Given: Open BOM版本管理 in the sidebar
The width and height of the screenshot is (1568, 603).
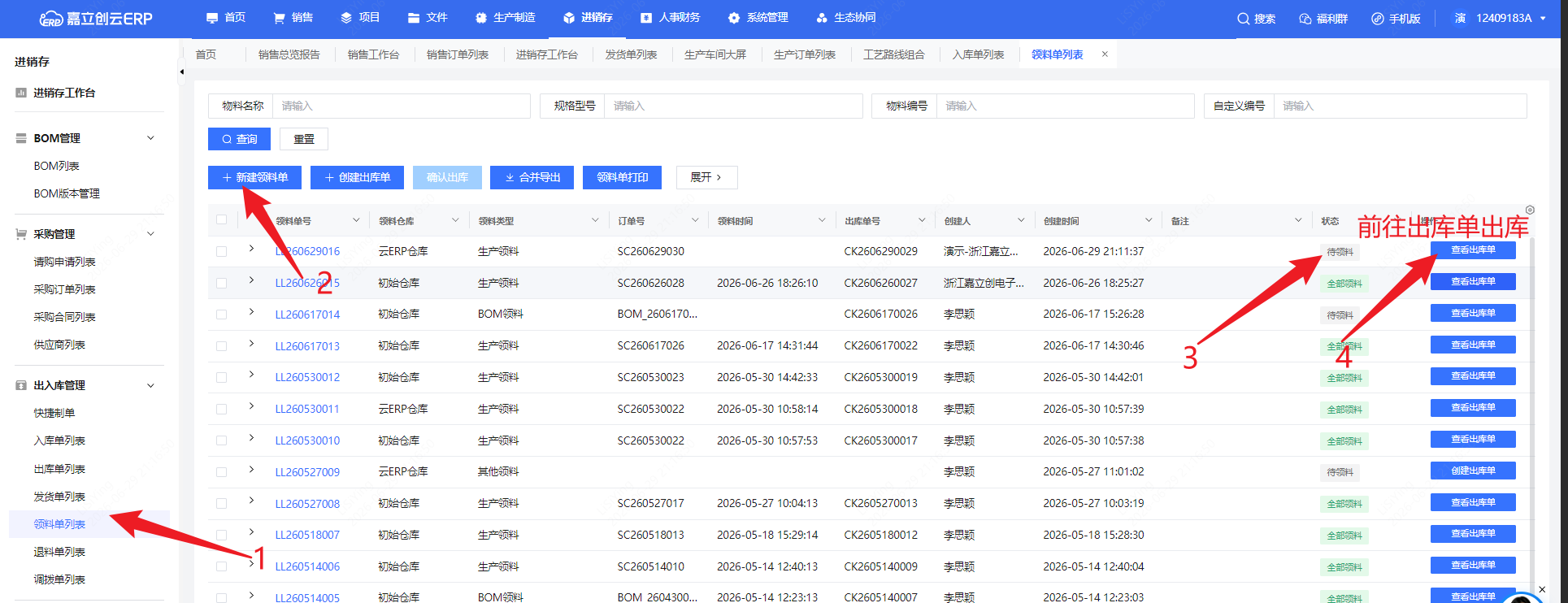Looking at the screenshot, I should coord(67,193).
